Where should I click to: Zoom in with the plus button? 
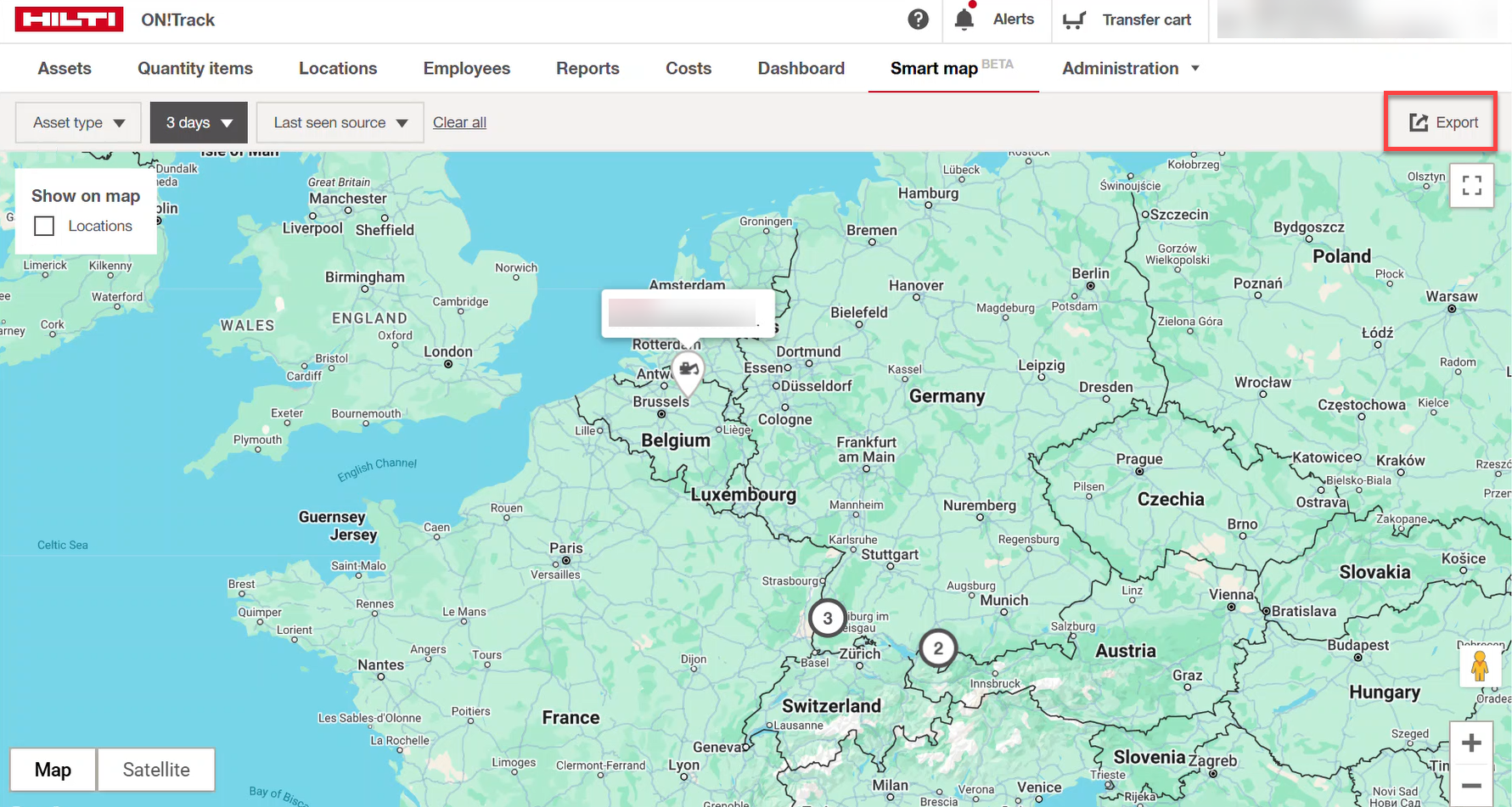1471,743
